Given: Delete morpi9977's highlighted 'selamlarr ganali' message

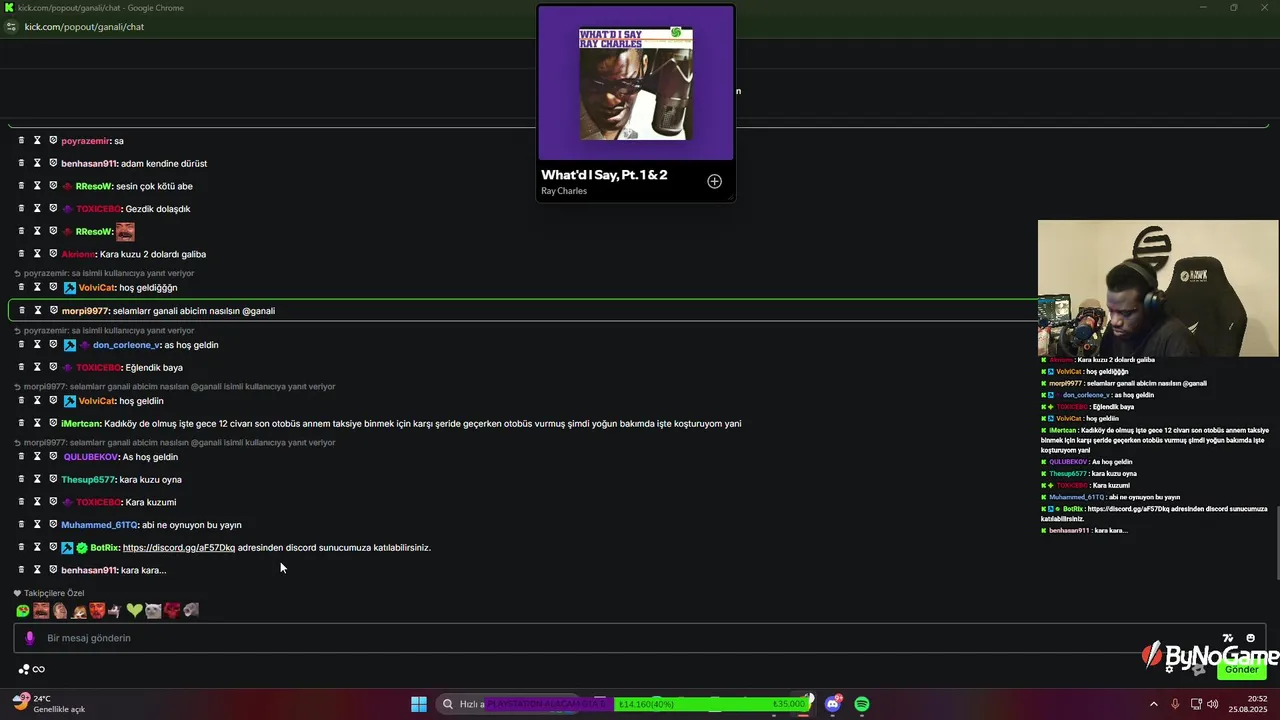Looking at the screenshot, I should (x=22, y=311).
